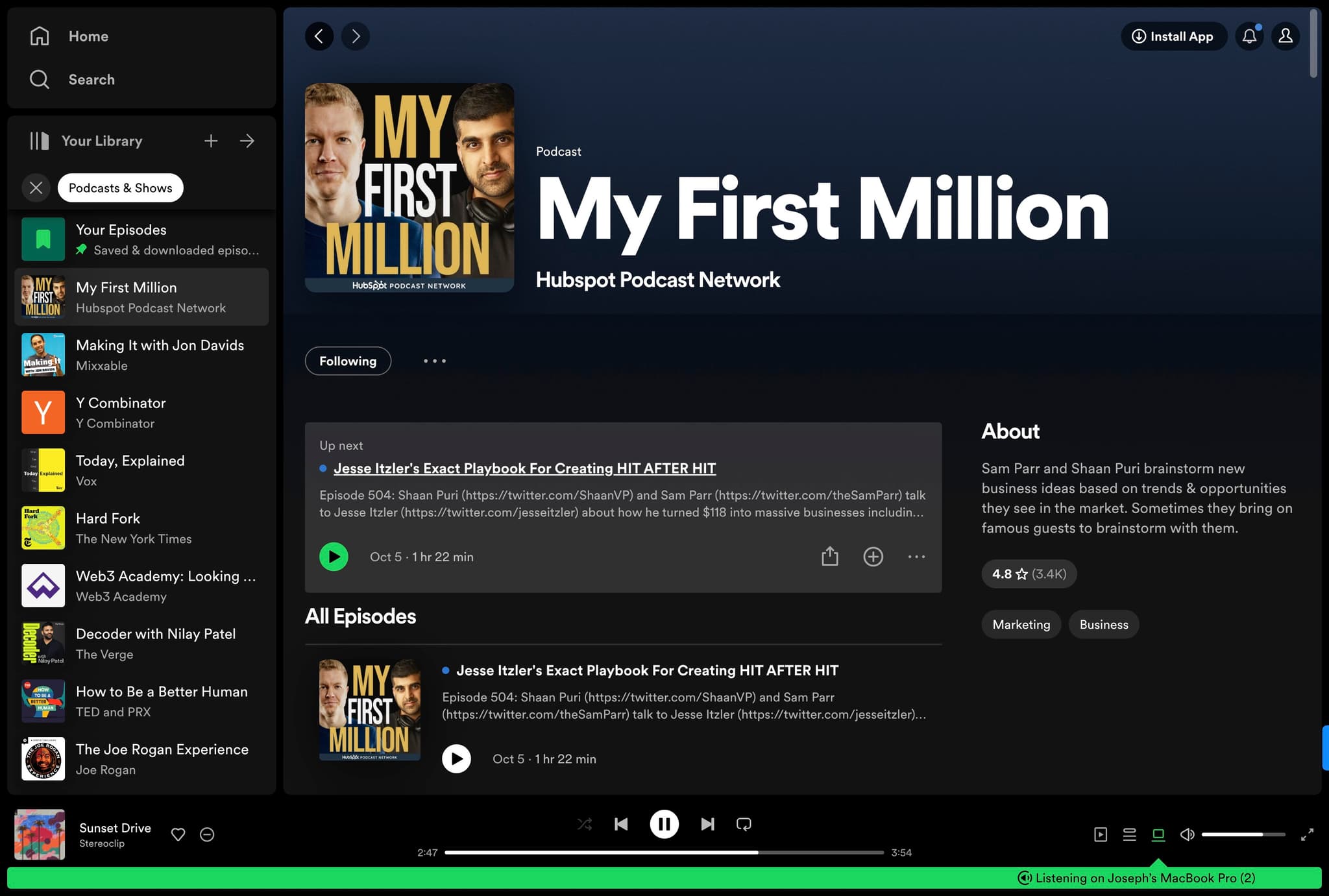The height and width of the screenshot is (896, 1329).
Task: Toggle repeat mode
Action: (744, 824)
